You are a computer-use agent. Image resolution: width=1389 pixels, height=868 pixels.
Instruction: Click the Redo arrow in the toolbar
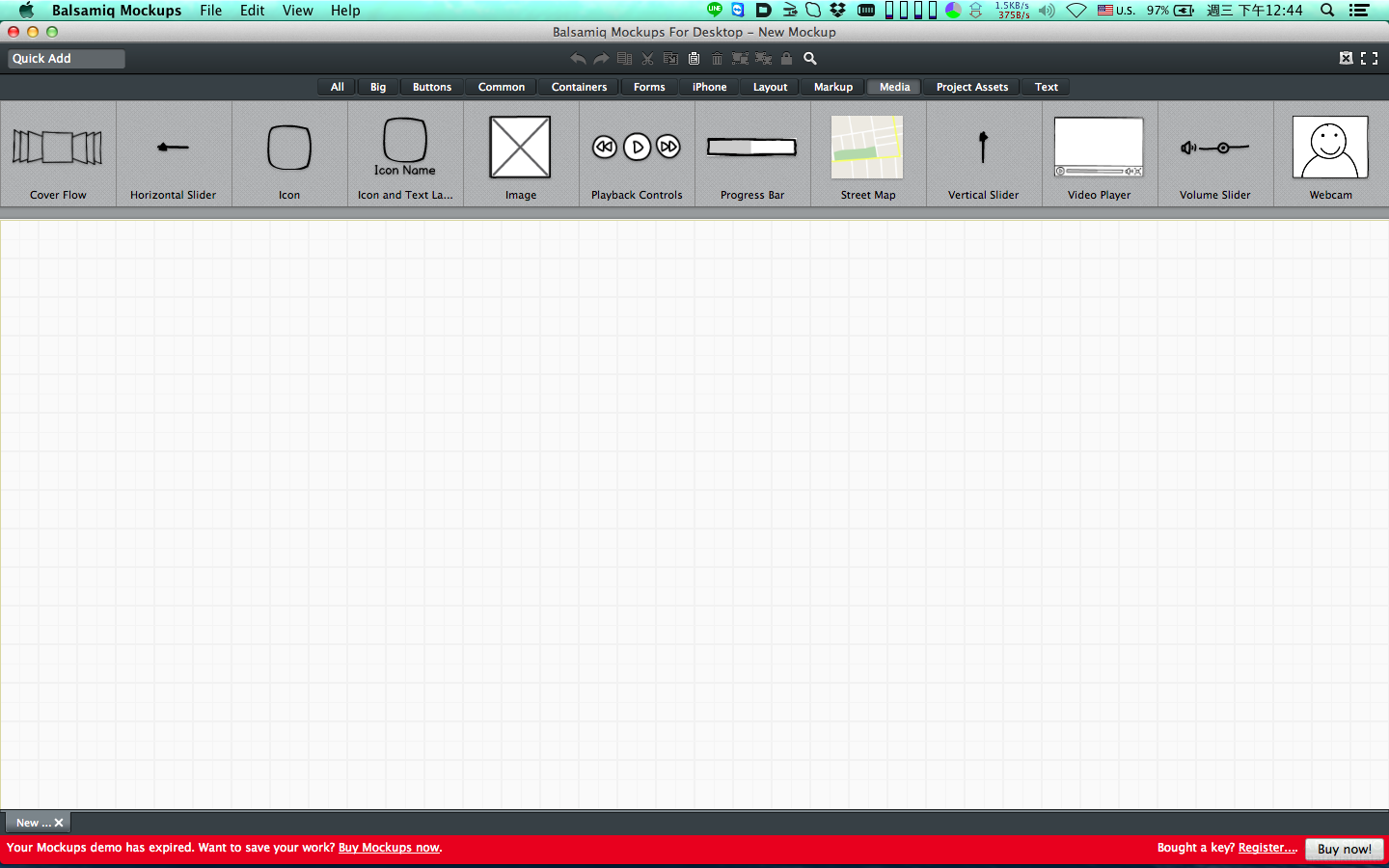pyautogui.click(x=601, y=59)
